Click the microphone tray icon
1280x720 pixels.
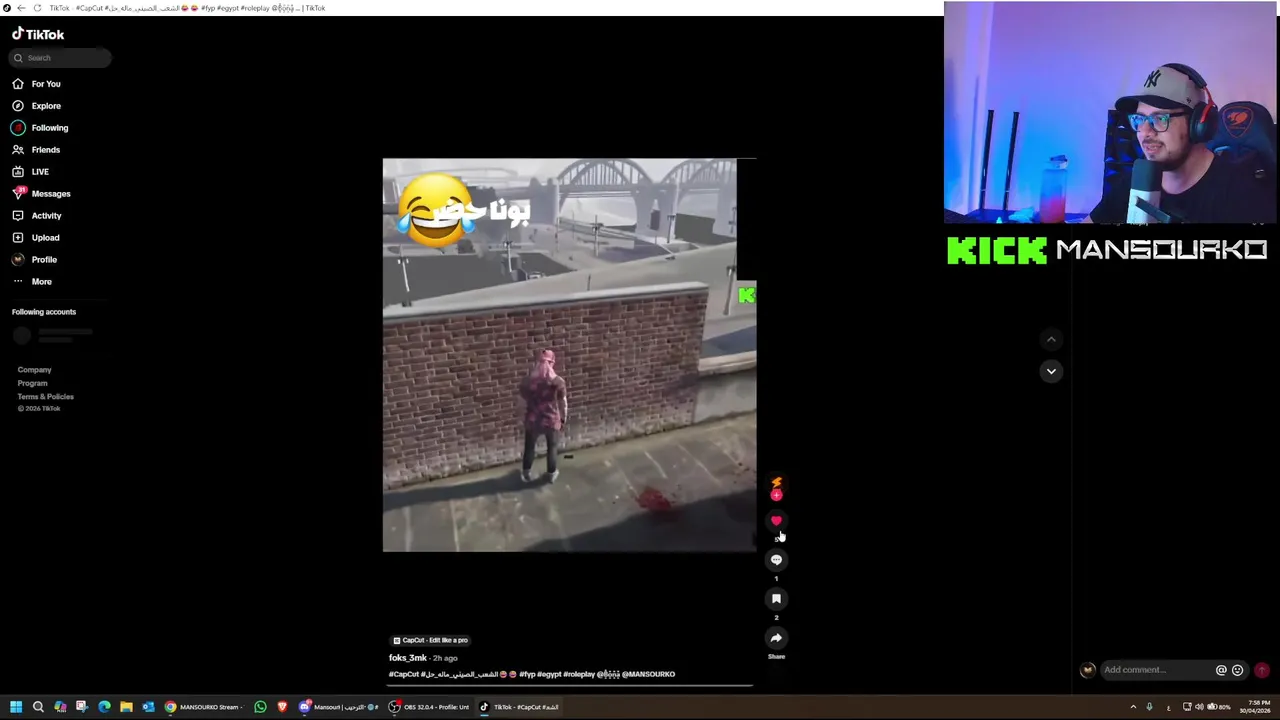1149,707
